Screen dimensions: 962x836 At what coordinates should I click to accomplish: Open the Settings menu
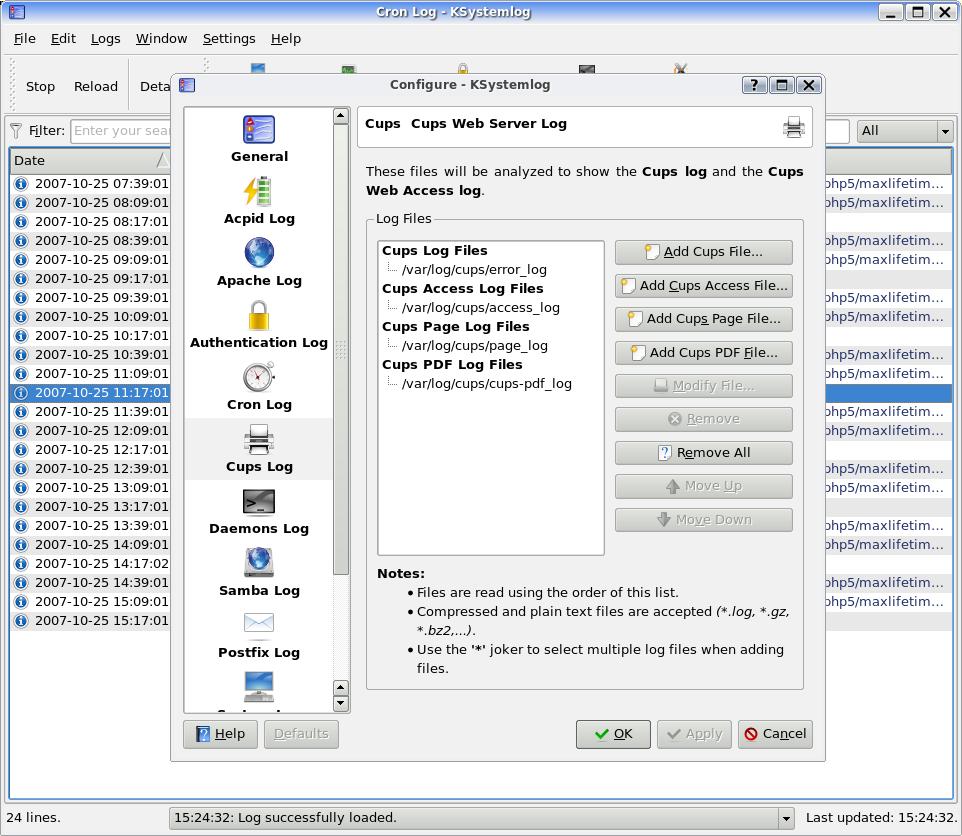[x=229, y=39]
